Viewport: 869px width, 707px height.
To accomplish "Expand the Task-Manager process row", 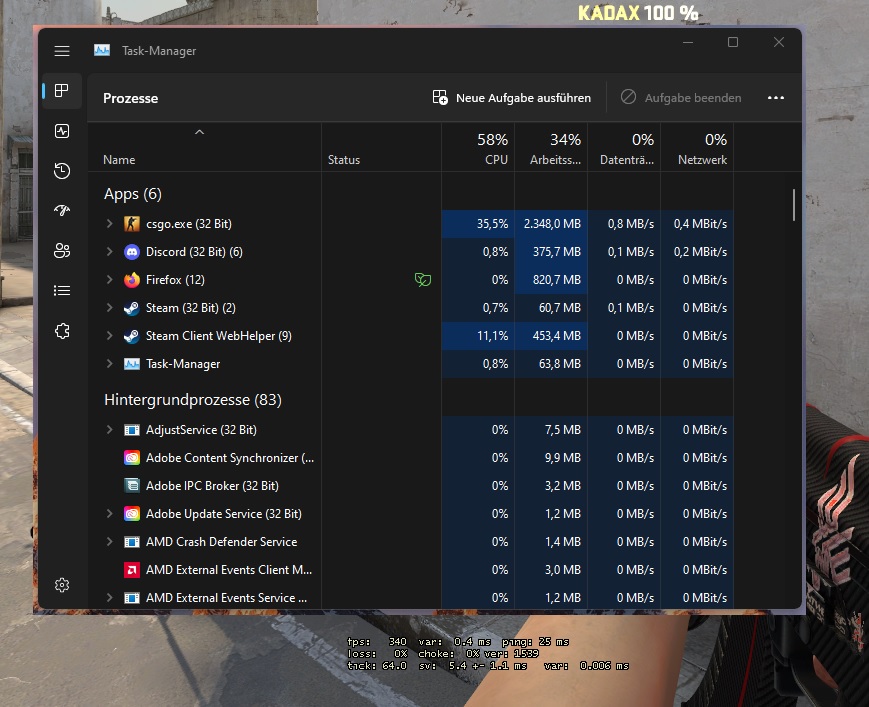I will 110,364.
